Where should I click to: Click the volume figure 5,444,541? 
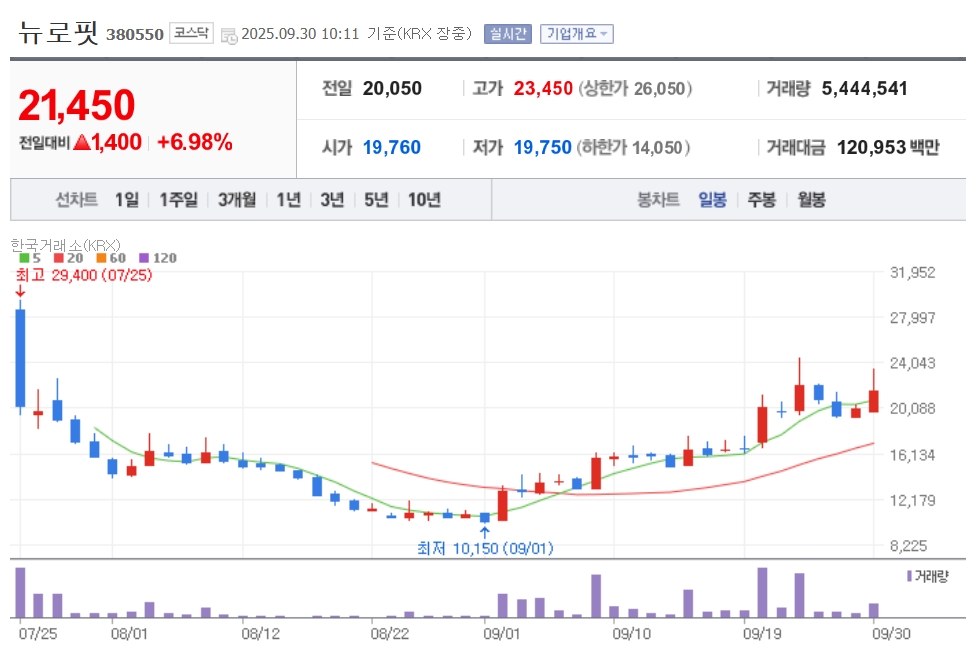coord(864,89)
